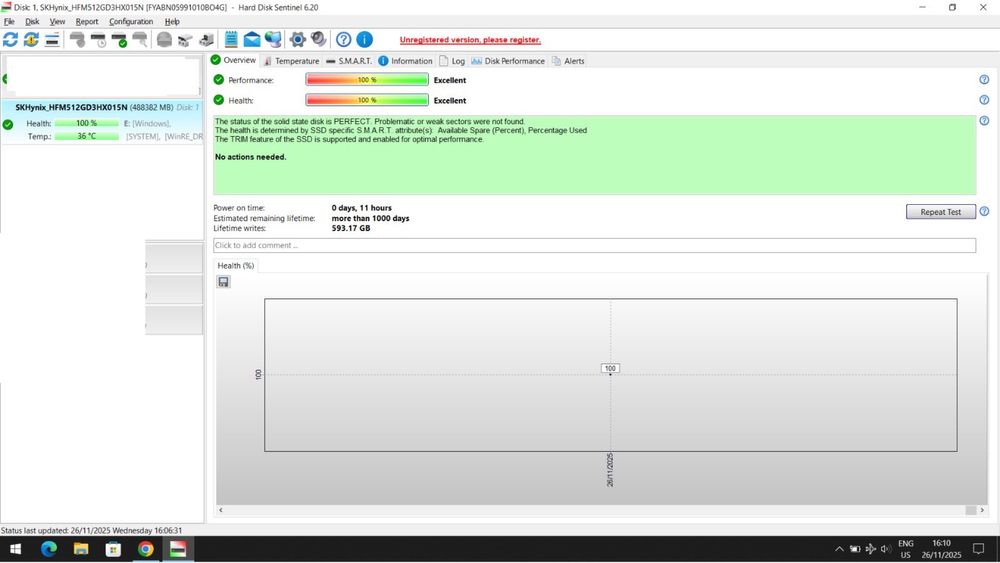The image size is (1000, 563).
Task: Click the 593.17 GB lifetime writes value
Action: 351,228
